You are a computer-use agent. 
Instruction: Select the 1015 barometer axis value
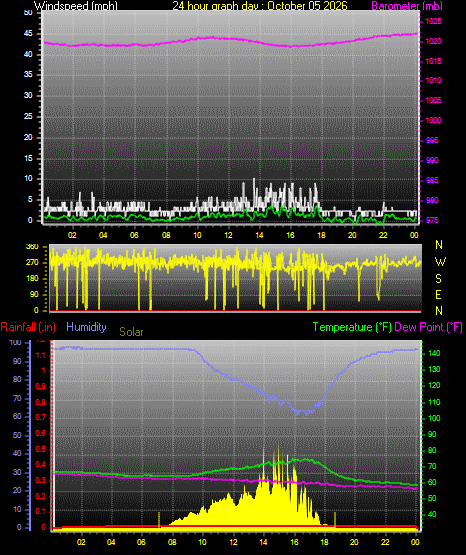pos(433,61)
